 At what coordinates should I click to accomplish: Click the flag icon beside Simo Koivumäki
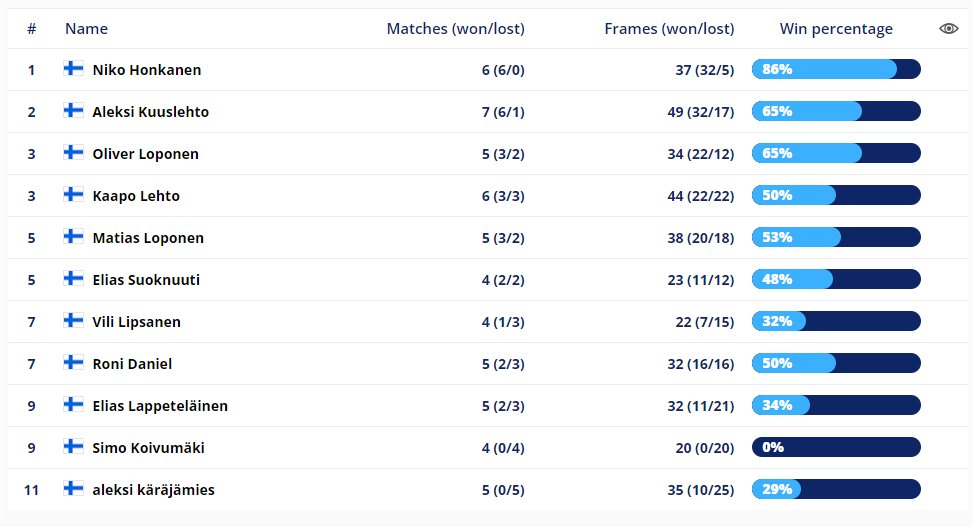[x=74, y=447]
